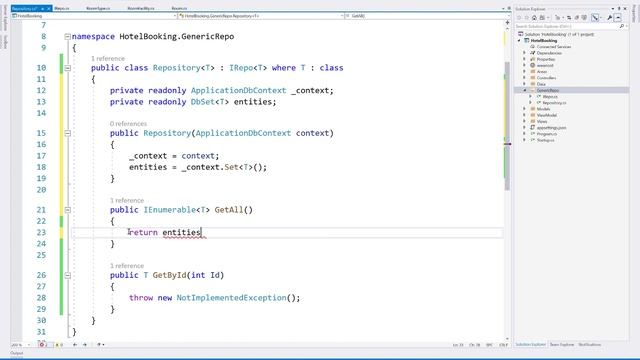Click the Switch Views icon in Solution Explorer
Screen dimensions: 640x360
tap(542, 18)
